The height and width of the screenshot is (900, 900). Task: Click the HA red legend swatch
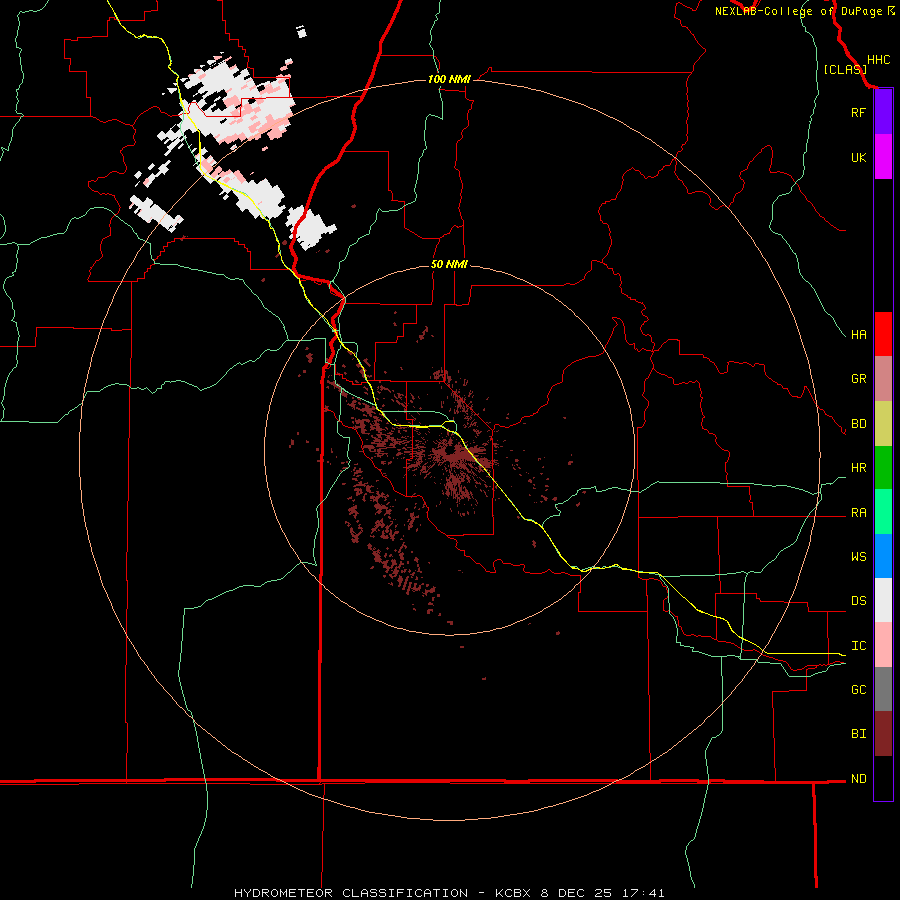[x=883, y=334]
